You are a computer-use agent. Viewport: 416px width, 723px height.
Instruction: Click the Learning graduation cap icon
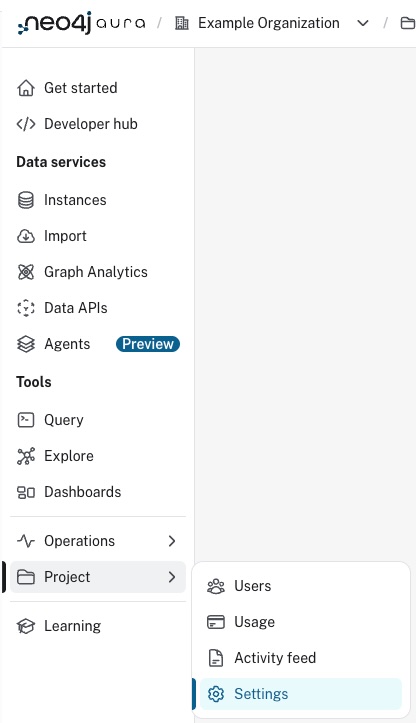pos(26,626)
